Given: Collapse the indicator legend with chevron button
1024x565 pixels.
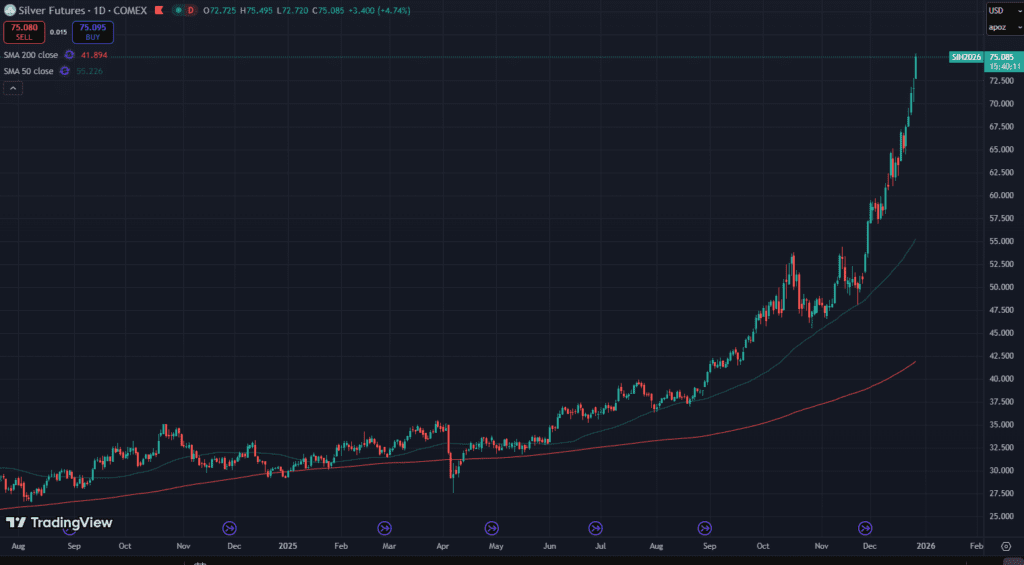Looking at the screenshot, I should click(x=13, y=88).
